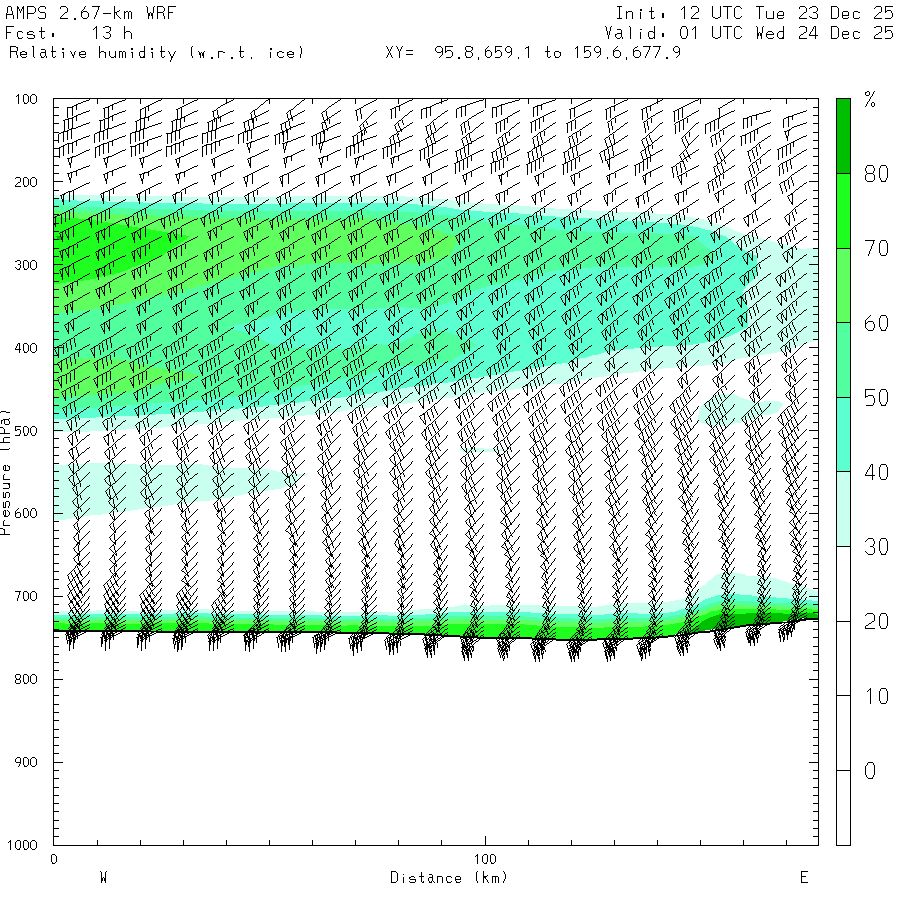900x900 pixels.
Task: Click the 400 hPa pressure axis label
Action: point(26,348)
